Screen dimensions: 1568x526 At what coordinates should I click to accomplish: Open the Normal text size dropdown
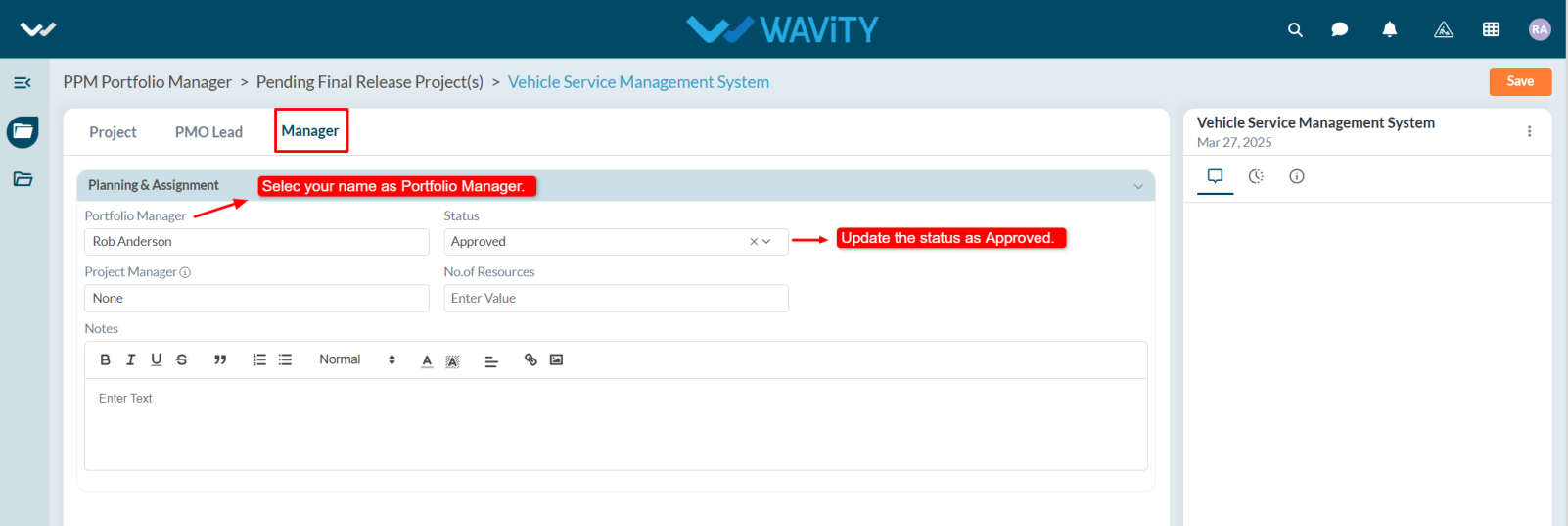coord(357,359)
